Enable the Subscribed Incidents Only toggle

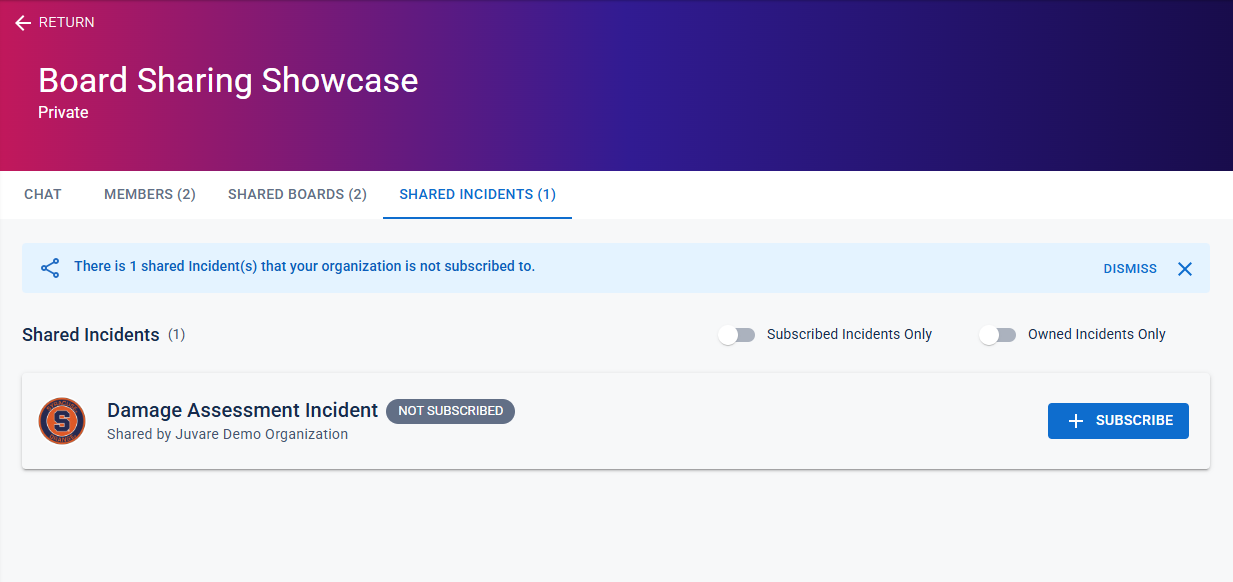(x=737, y=335)
